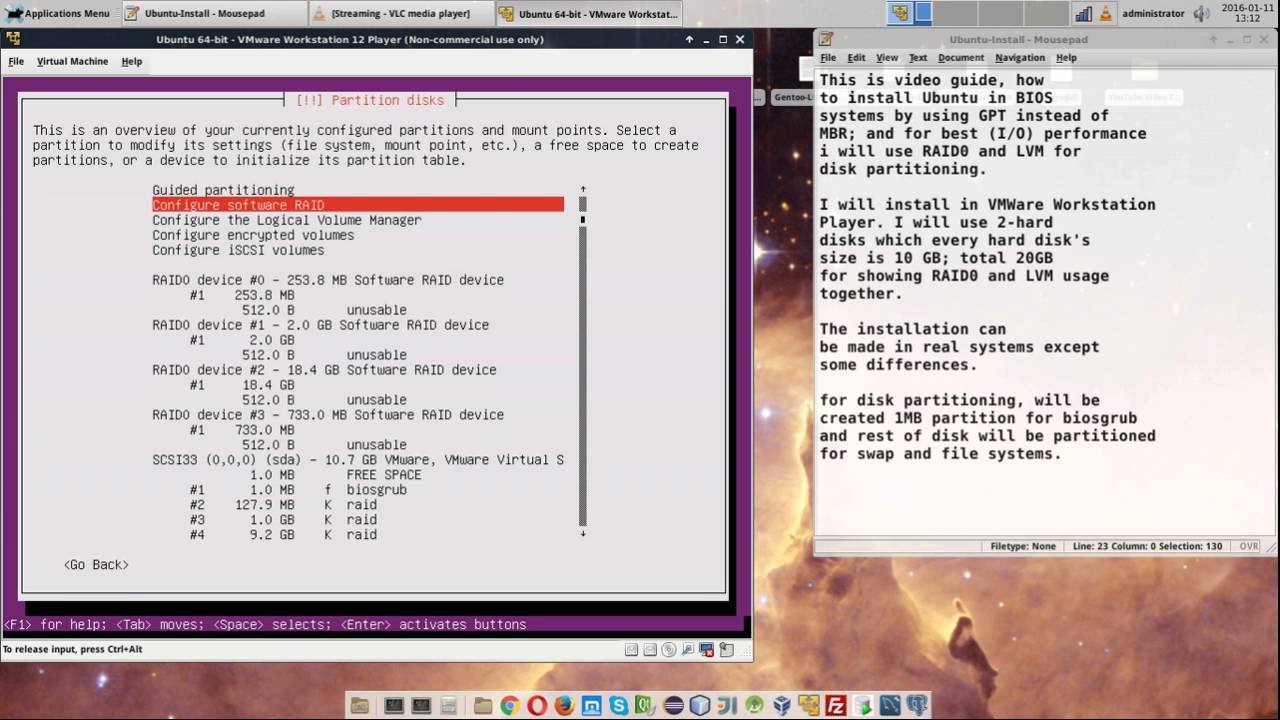1280x720 pixels.
Task: Click Mousepad window title notepad icon
Action: (x=826, y=39)
